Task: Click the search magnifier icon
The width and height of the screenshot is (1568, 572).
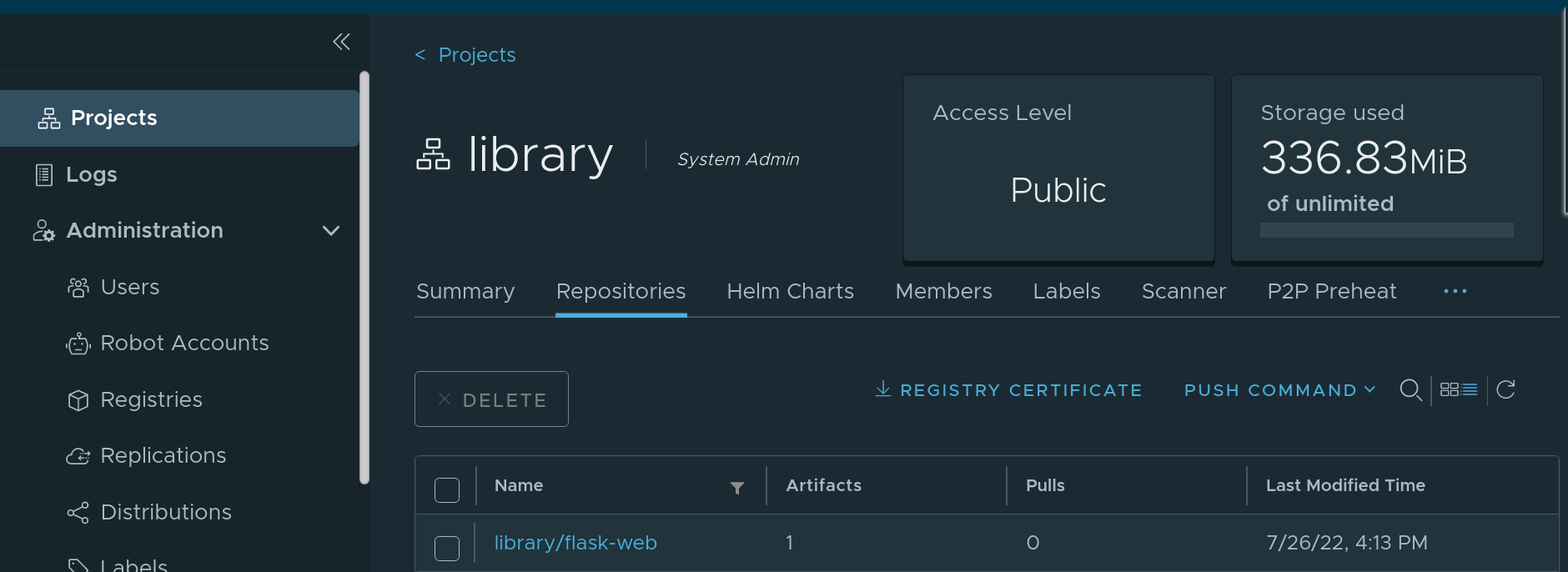Action: 1410,390
